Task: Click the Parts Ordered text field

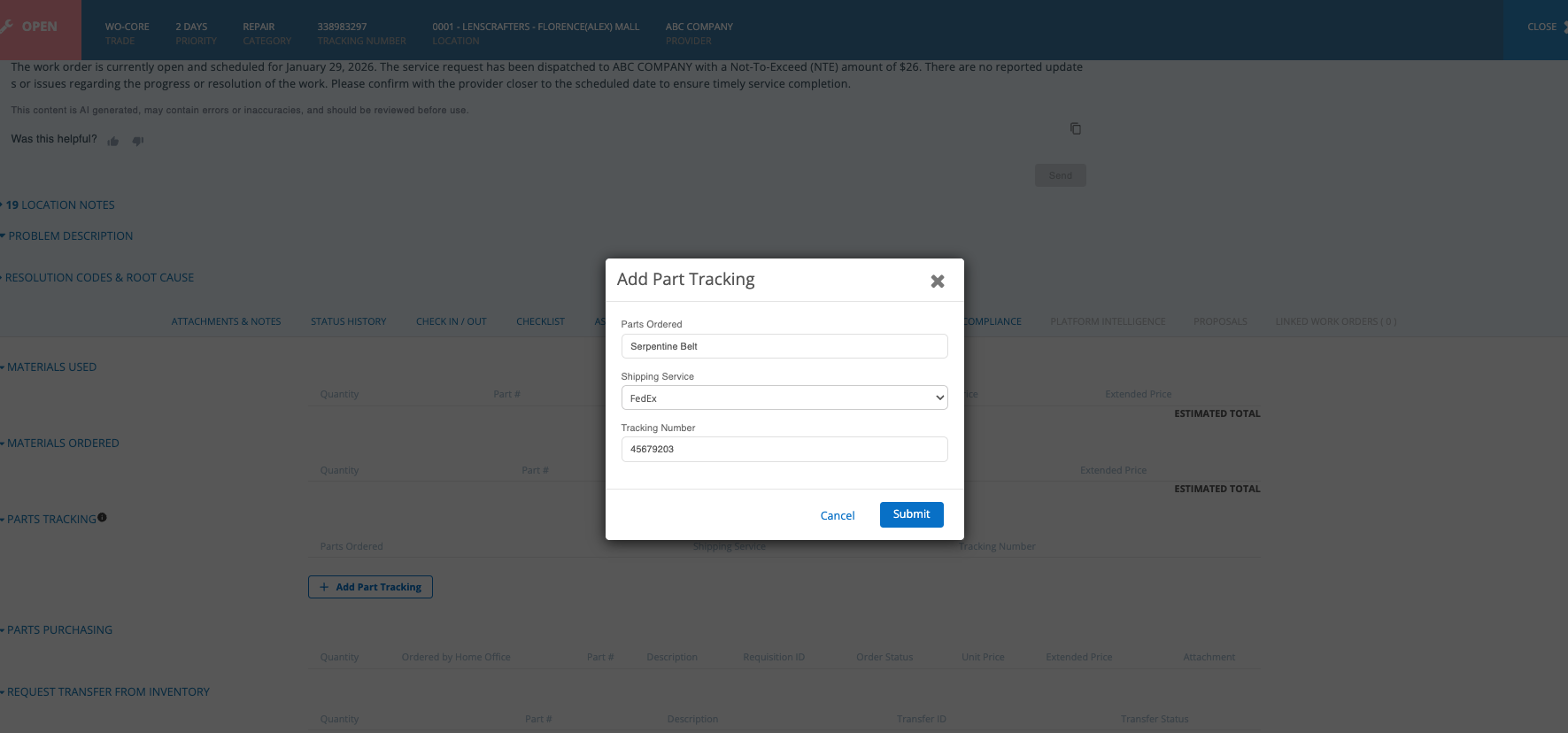Action: [784, 346]
